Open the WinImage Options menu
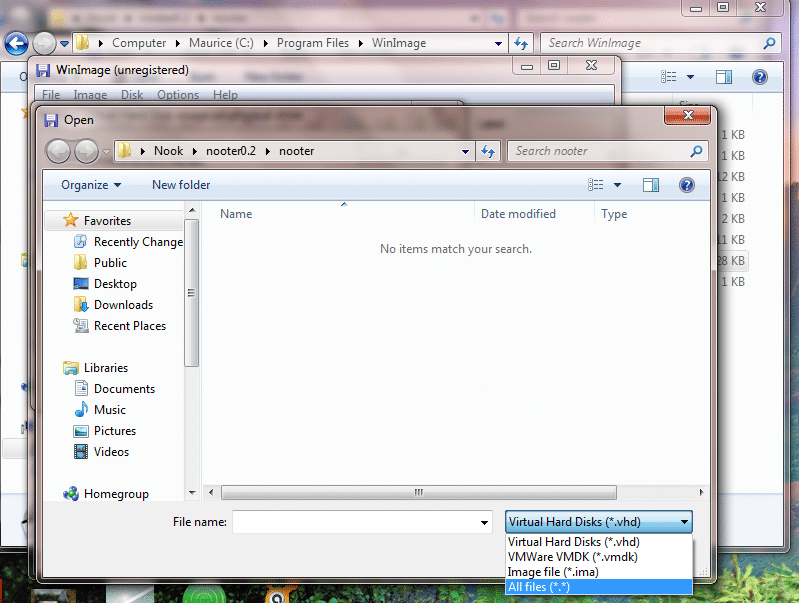Viewport: 799px width, 603px height. 178,95
